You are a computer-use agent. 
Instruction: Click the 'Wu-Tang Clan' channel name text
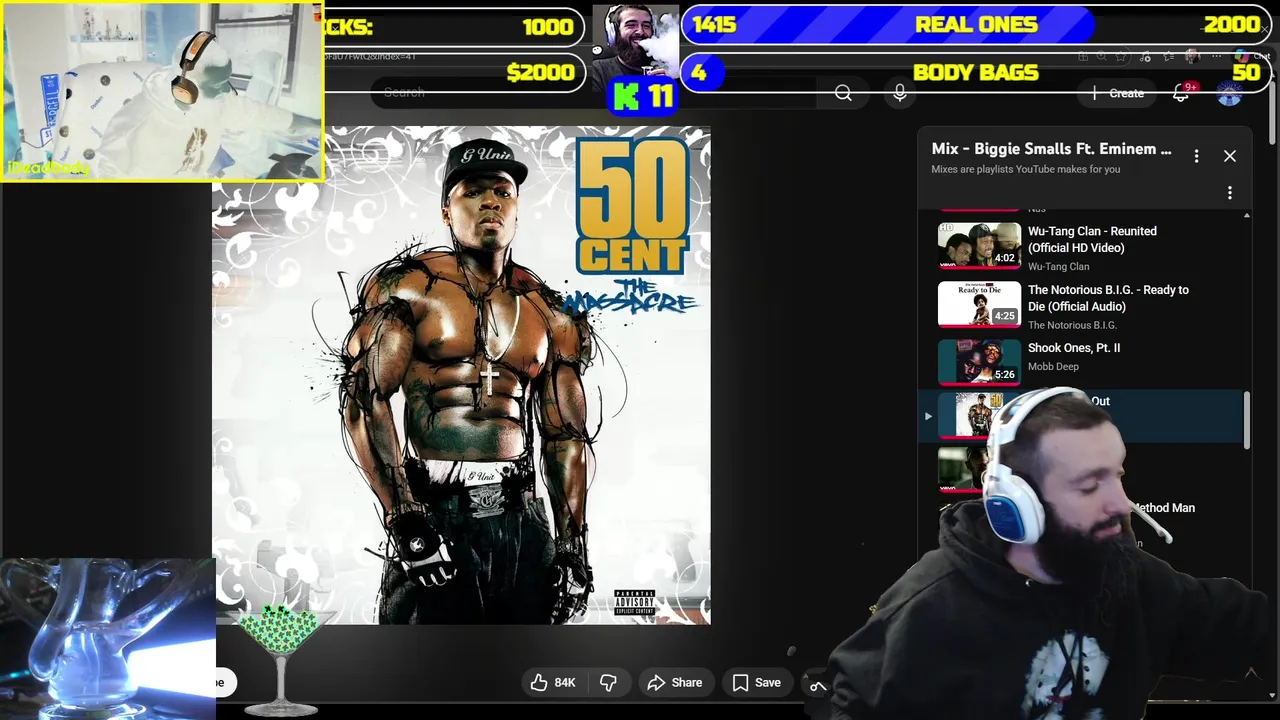[1058, 267]
